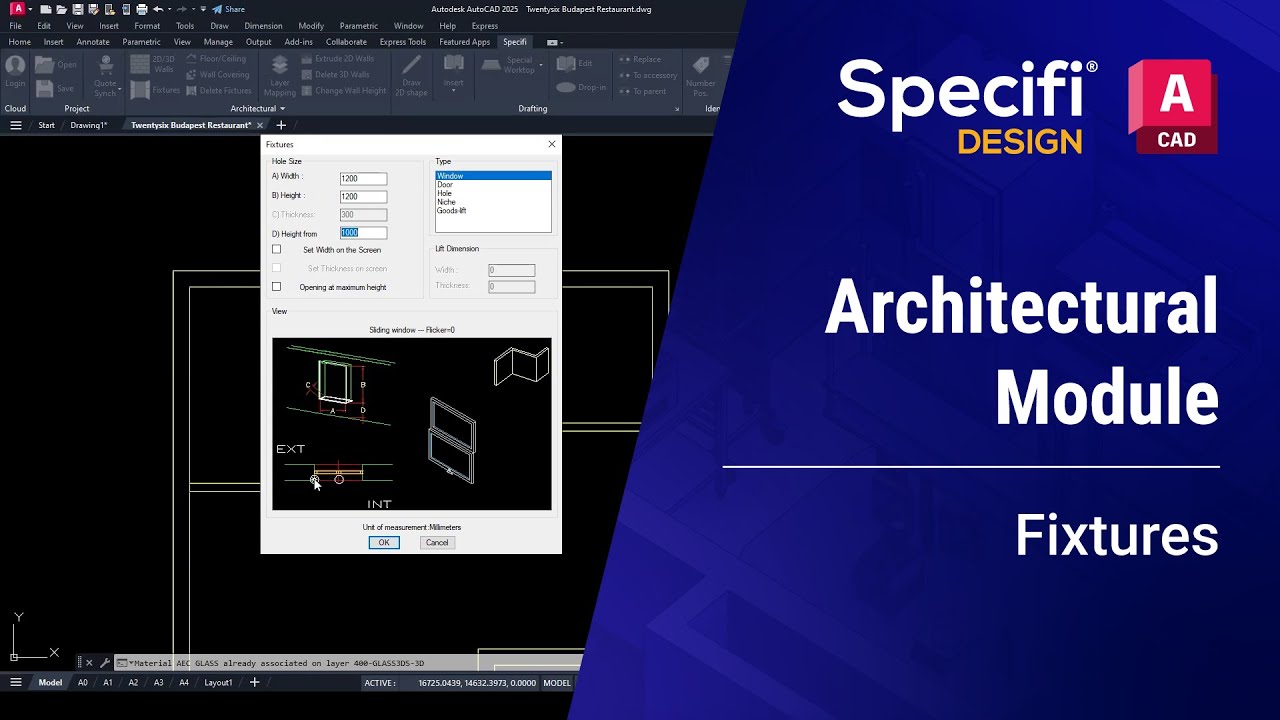Open the AutoCAD application menu arrow
Viewport: 1280px width, 720px height.
(x=31, y=9)
